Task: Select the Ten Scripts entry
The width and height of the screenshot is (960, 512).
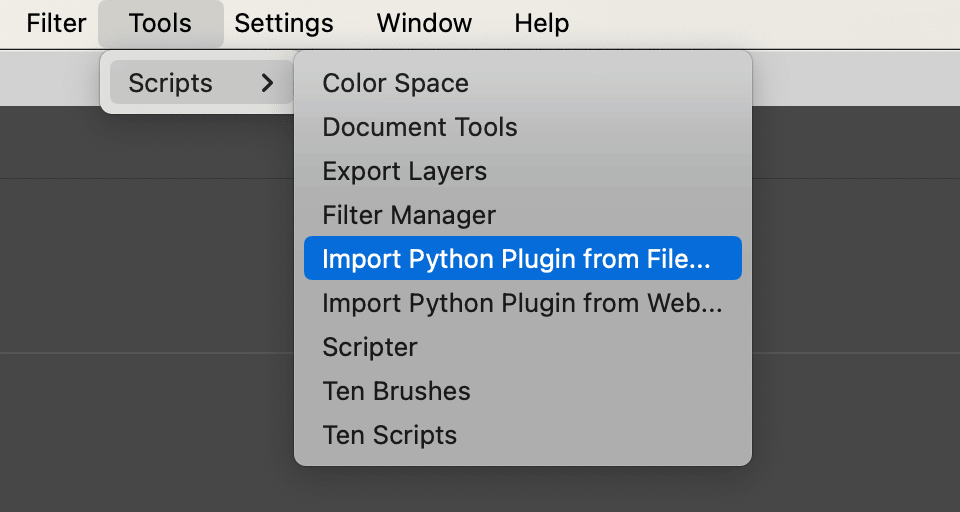Action: [x=389, y=435]
